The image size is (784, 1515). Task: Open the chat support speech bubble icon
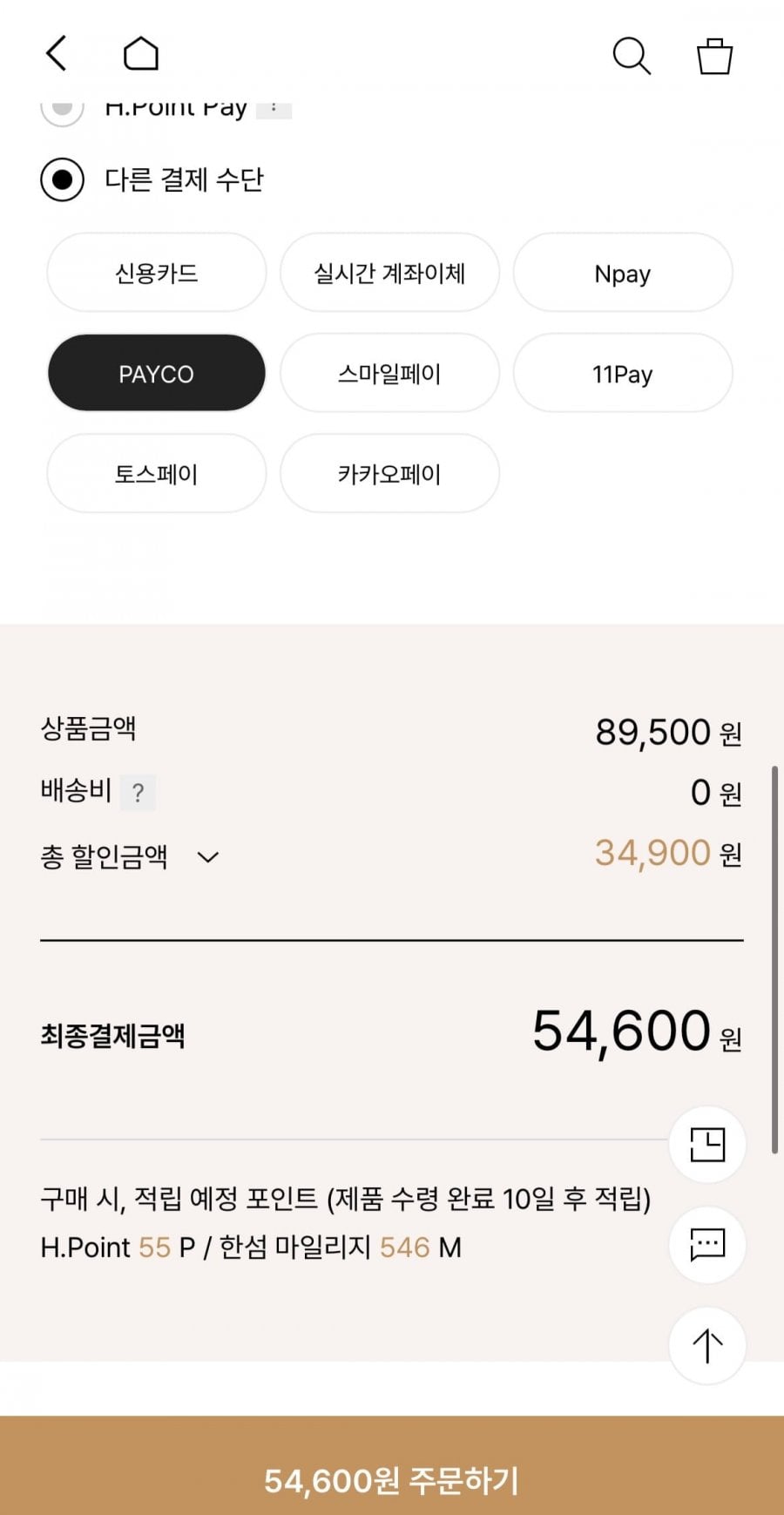pos(707,1245)
